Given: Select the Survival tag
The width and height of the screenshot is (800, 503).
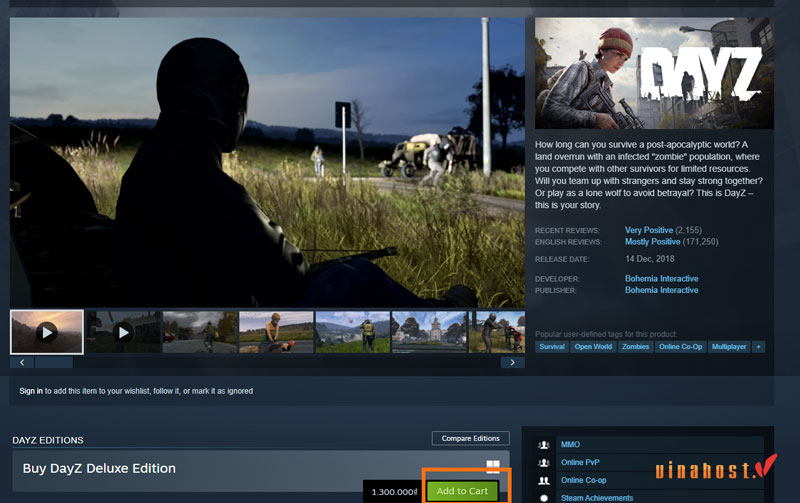Looking at the screenshot, I should point(552,347).
